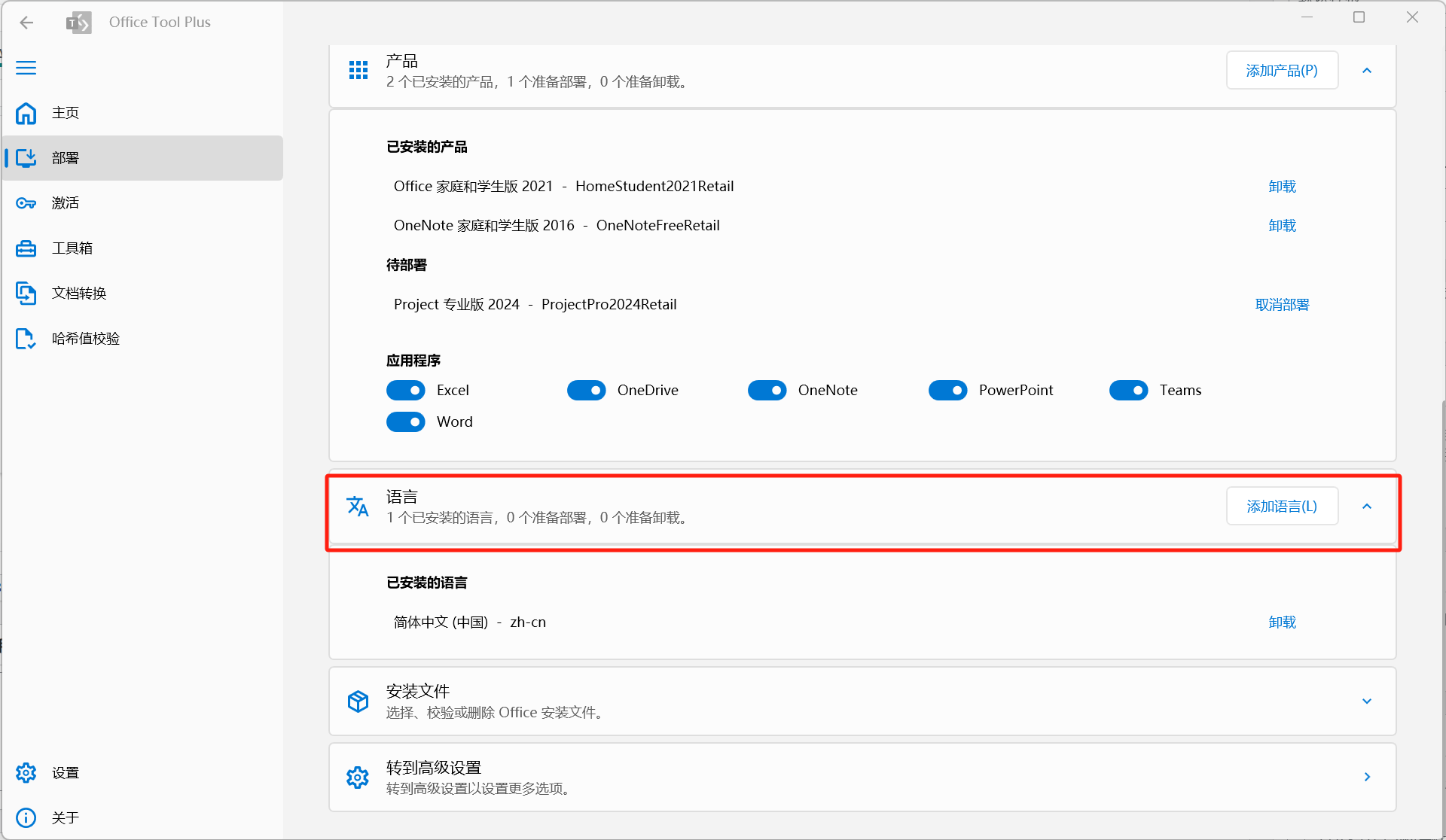Viewport: 1446px width, 840px height.
Task: Click the home icon in sidebar
Action: [x=26, y=113]
